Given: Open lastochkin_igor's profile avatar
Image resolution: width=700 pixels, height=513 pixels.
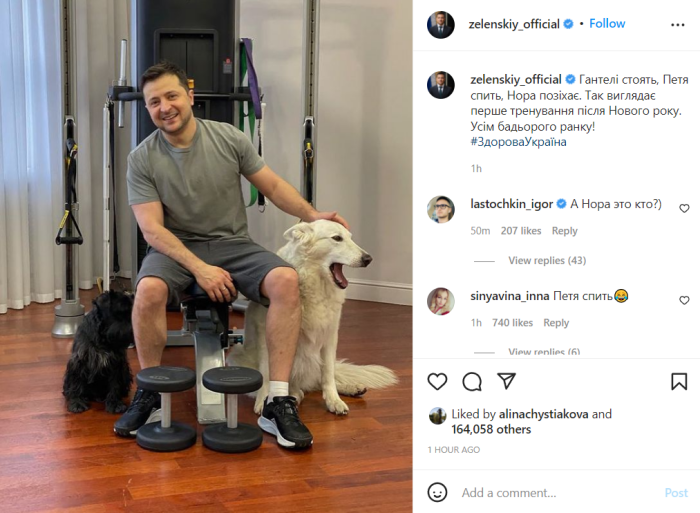Looking at the screenshot, I should [441, 209].
